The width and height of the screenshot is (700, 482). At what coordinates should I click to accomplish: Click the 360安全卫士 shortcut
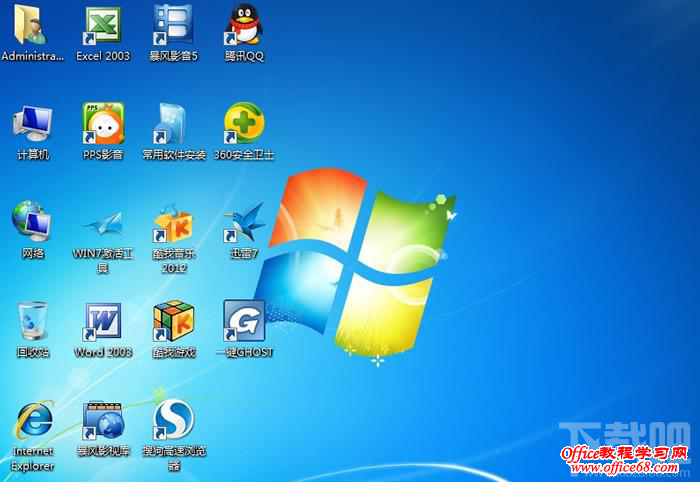click(x=244, y=123)
